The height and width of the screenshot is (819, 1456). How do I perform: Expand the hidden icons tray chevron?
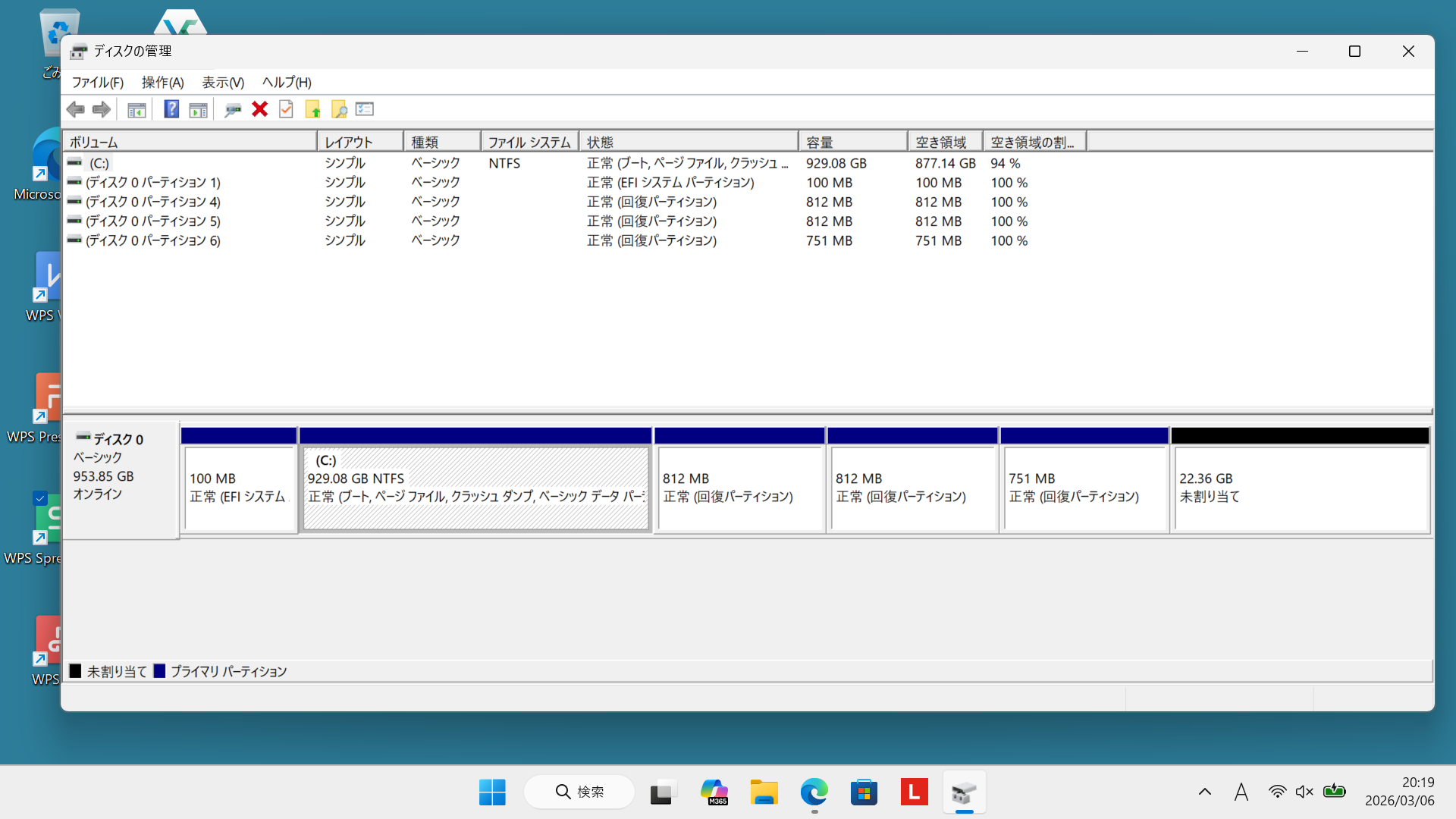(x=1204, y=792)
